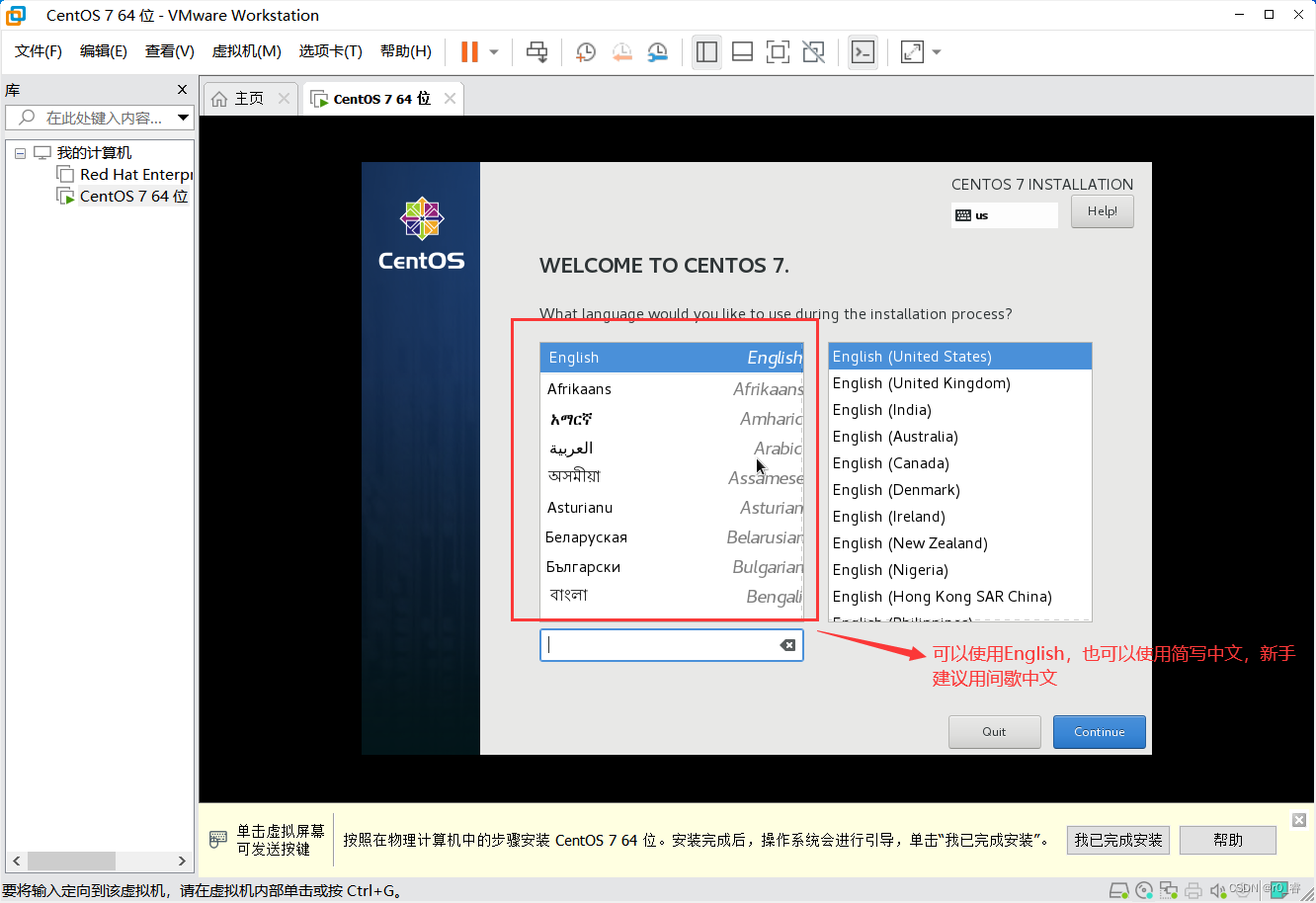The width and height of the screenshot is (1316, 903).
Task: Open the 编辑(E) menu
Action: pos(104,51)
